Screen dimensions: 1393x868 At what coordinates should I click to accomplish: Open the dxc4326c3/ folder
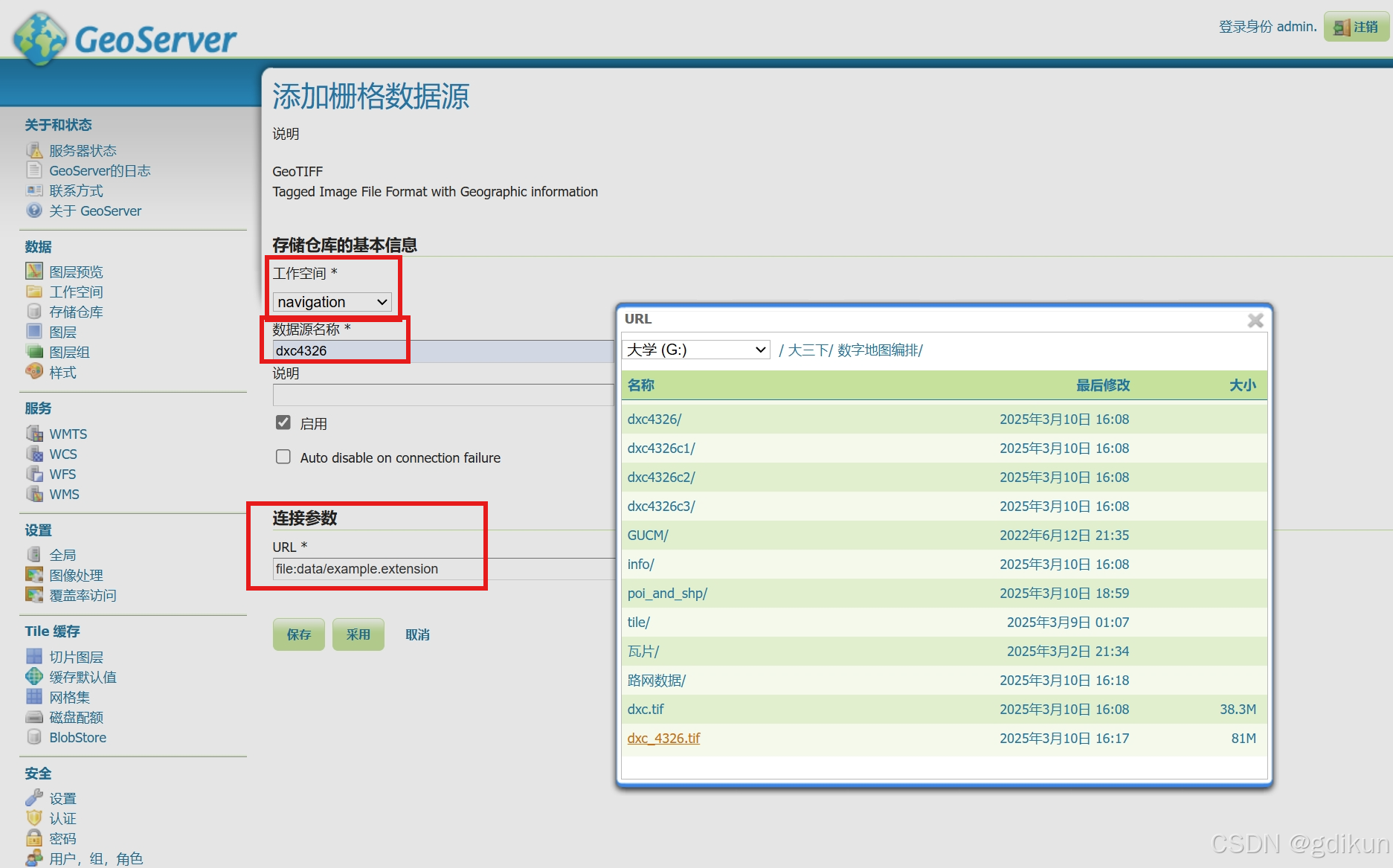coord(661,507)
